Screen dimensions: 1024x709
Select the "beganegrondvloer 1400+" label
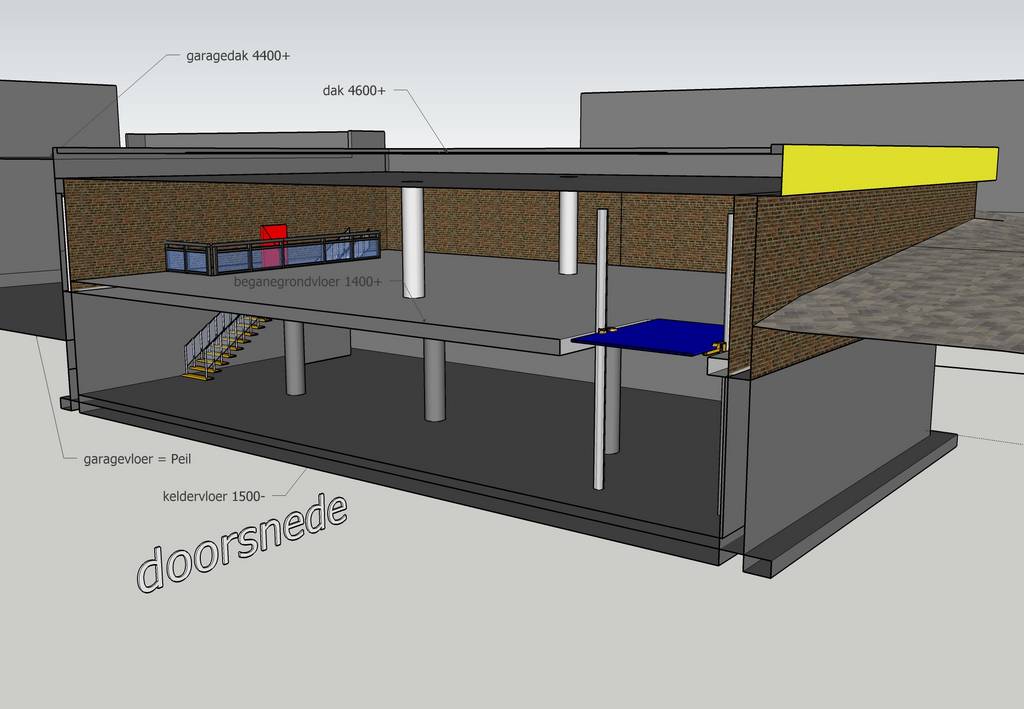[308, 282]
